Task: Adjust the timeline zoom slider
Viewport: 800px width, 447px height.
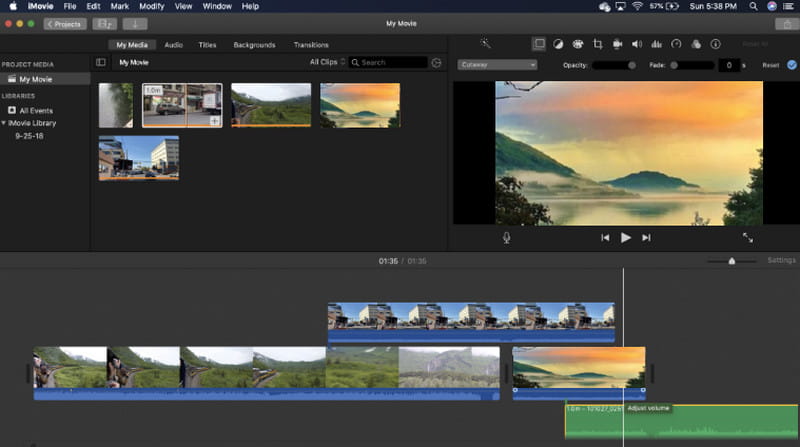Action: click(731, 261)
